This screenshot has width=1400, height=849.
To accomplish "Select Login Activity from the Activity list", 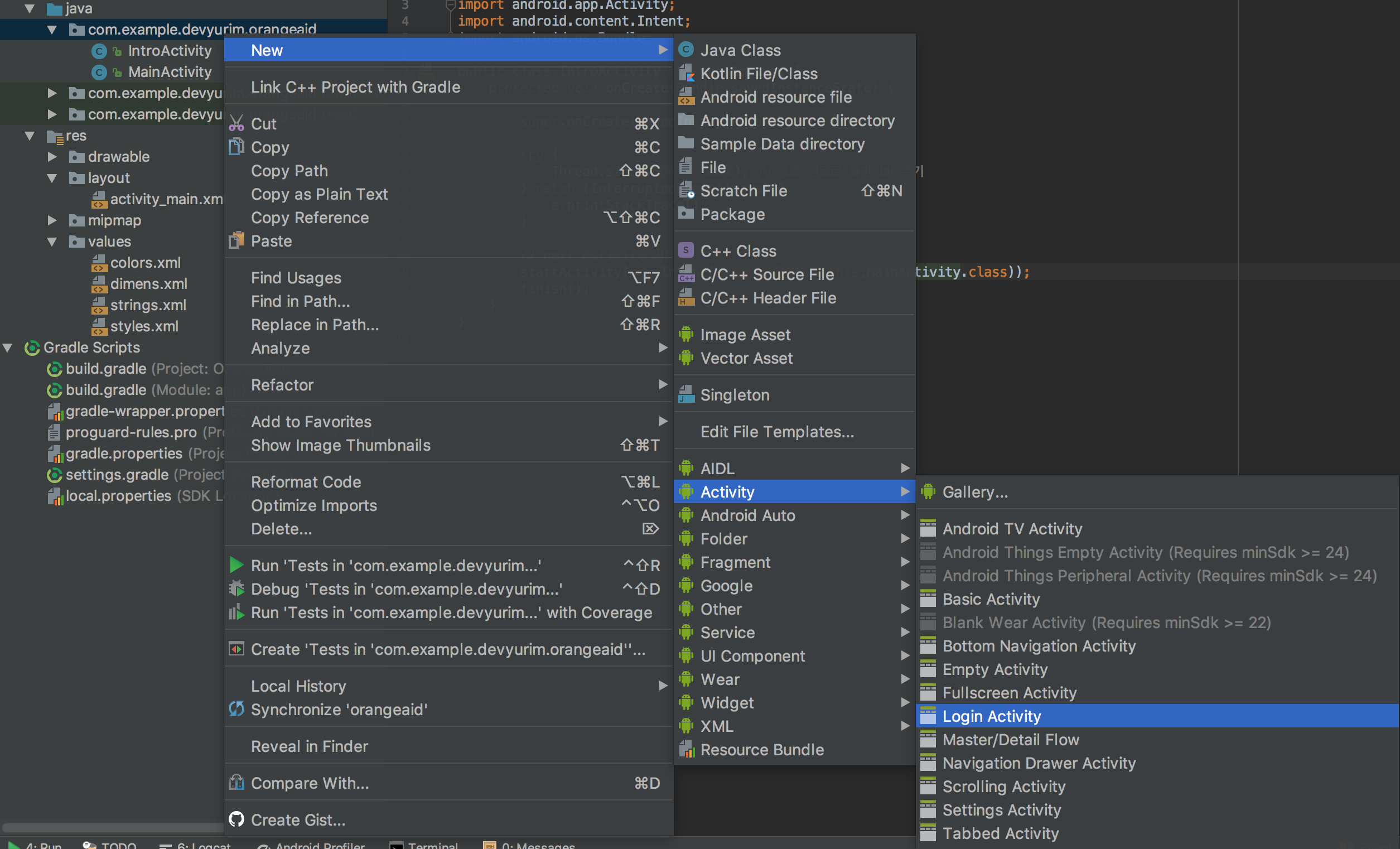I will 1157,716.
